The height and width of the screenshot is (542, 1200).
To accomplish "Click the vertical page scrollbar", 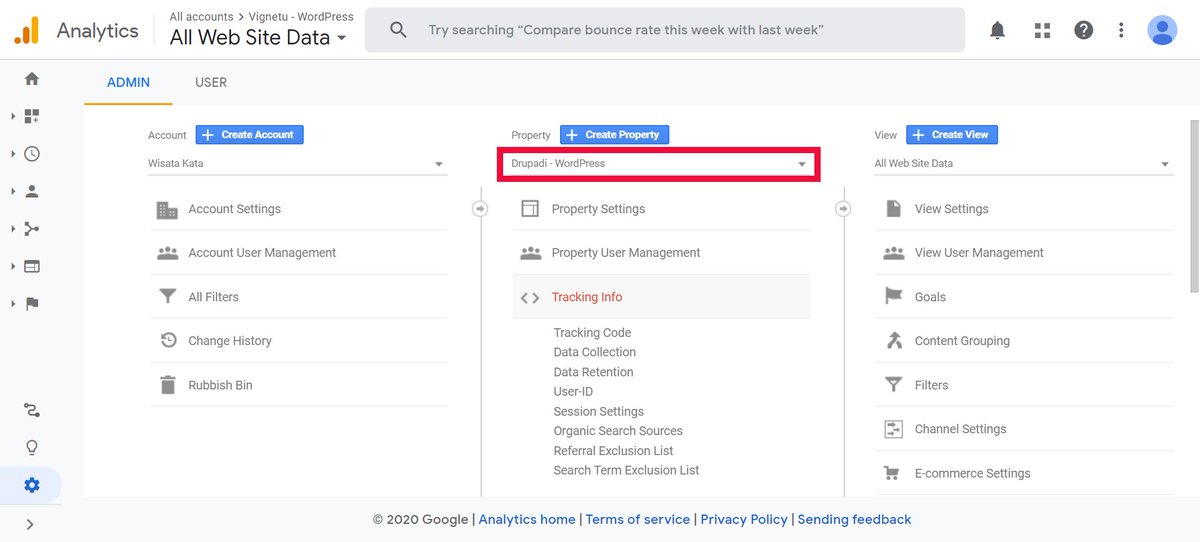I will (x=1194, y=208).
